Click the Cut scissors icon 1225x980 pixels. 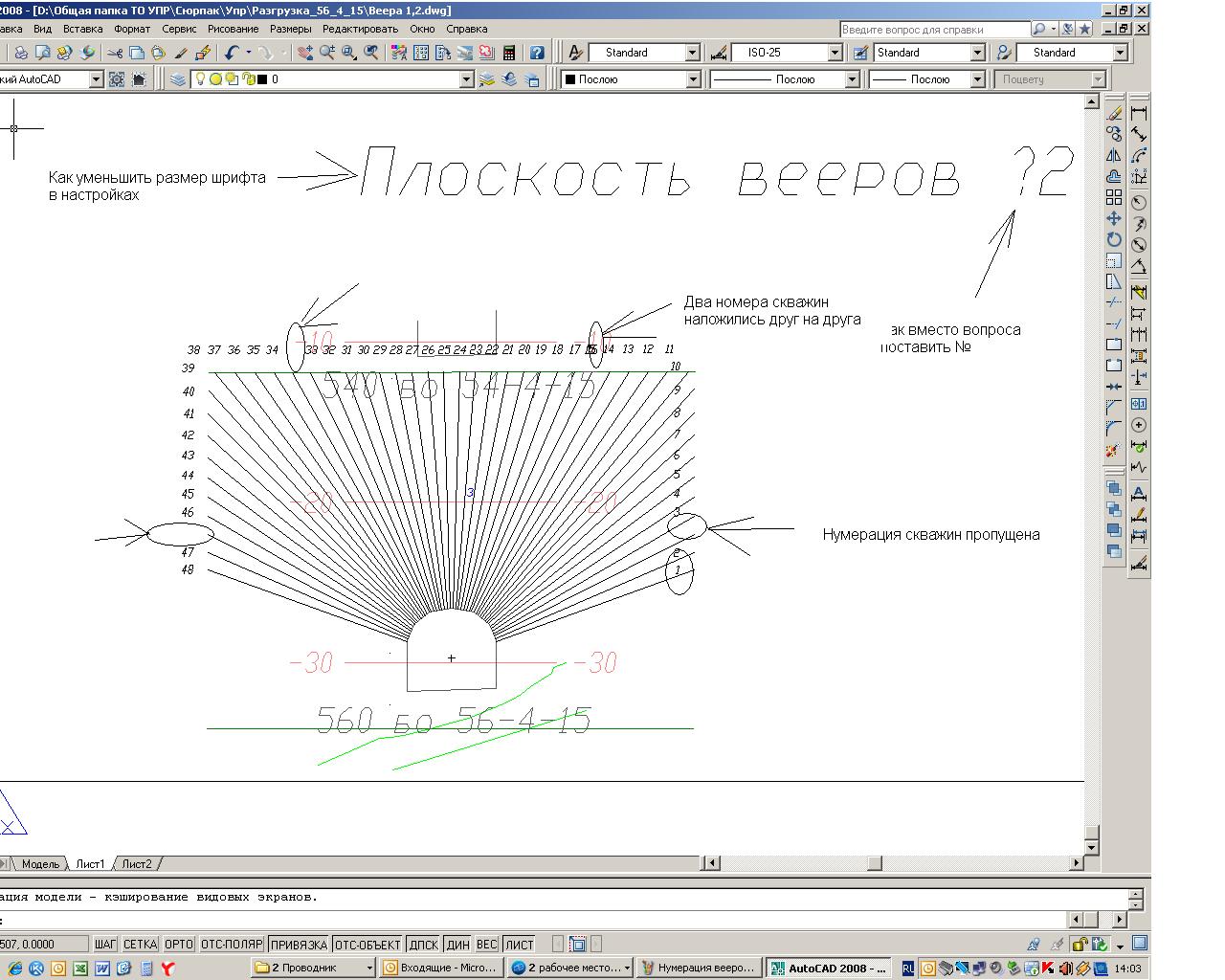coord(115,53)
